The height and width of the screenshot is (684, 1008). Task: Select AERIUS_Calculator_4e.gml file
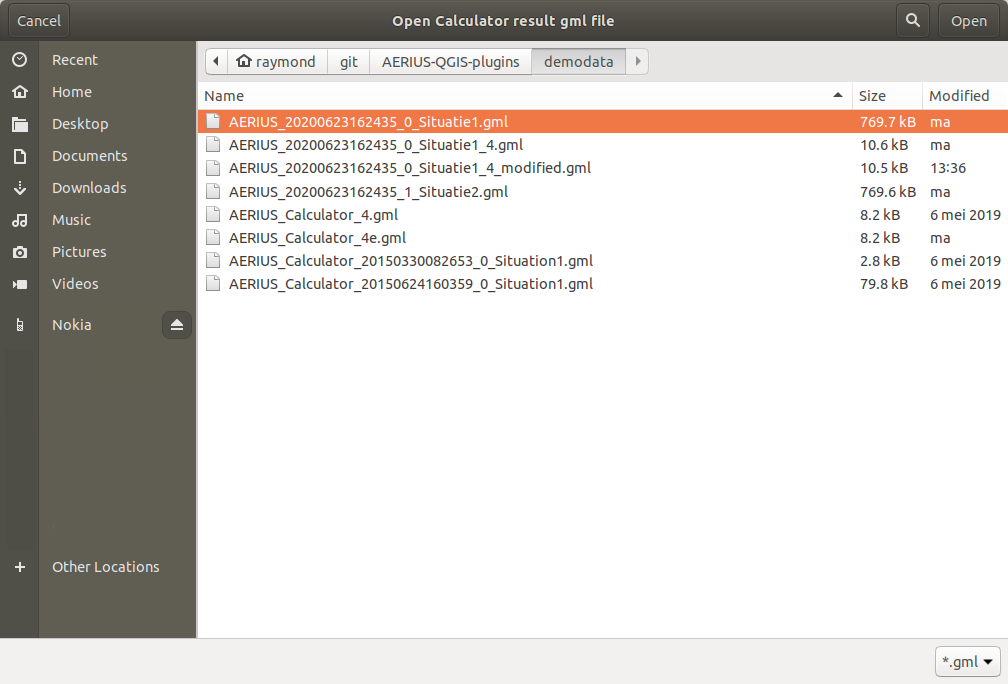[x=317, y=238]
